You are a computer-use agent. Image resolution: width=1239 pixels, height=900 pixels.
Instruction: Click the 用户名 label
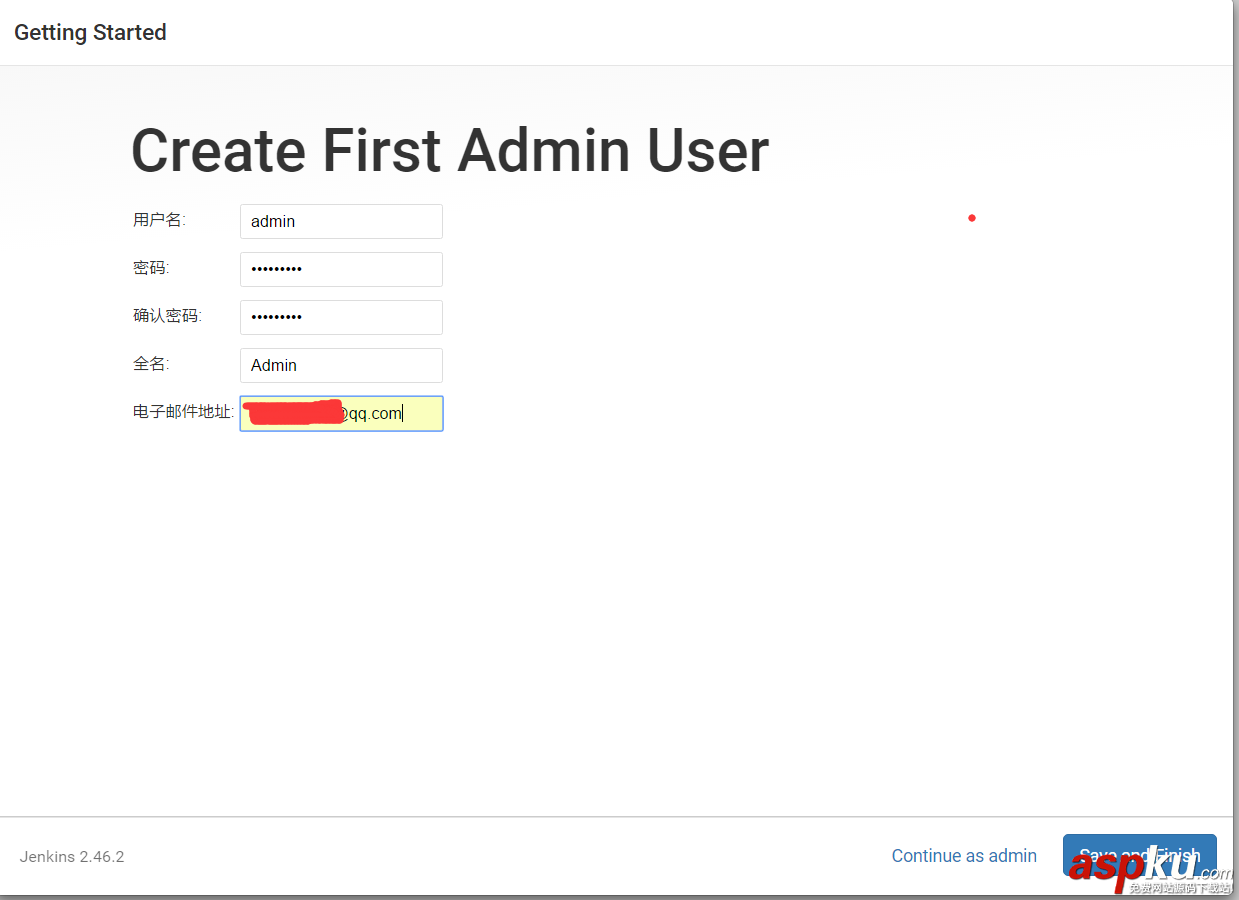159,220
